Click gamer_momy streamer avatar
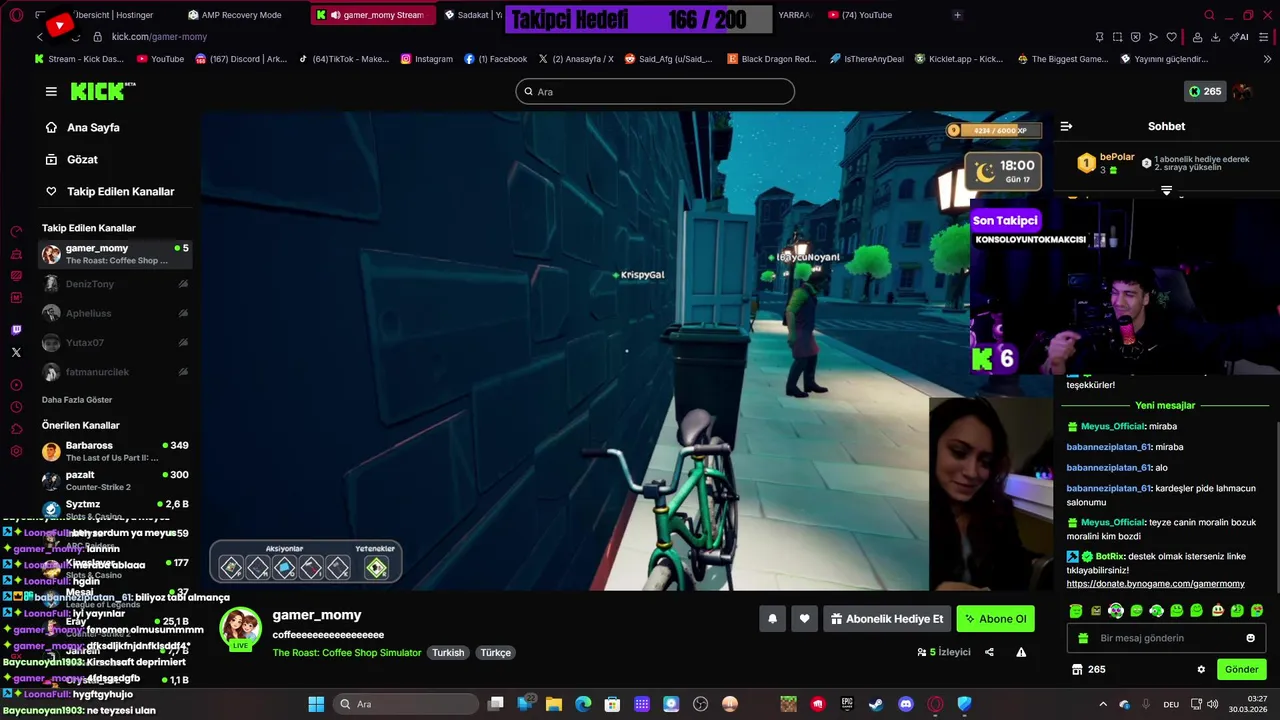 [240, 628]
